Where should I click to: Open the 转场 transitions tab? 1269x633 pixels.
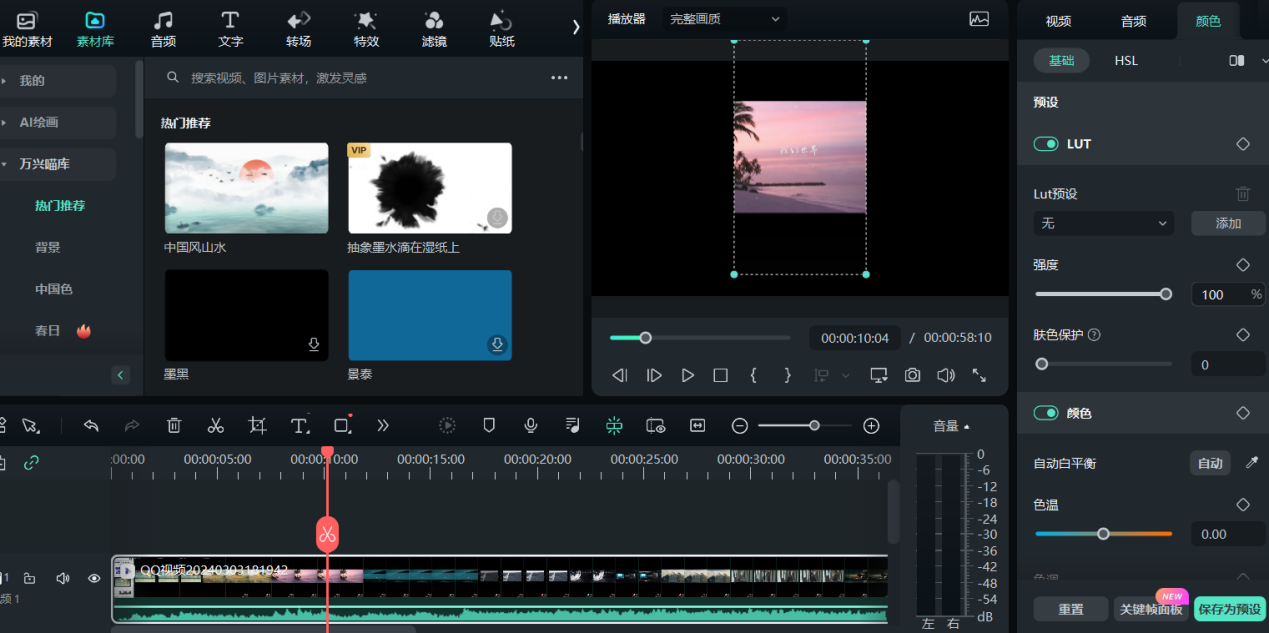298,29
